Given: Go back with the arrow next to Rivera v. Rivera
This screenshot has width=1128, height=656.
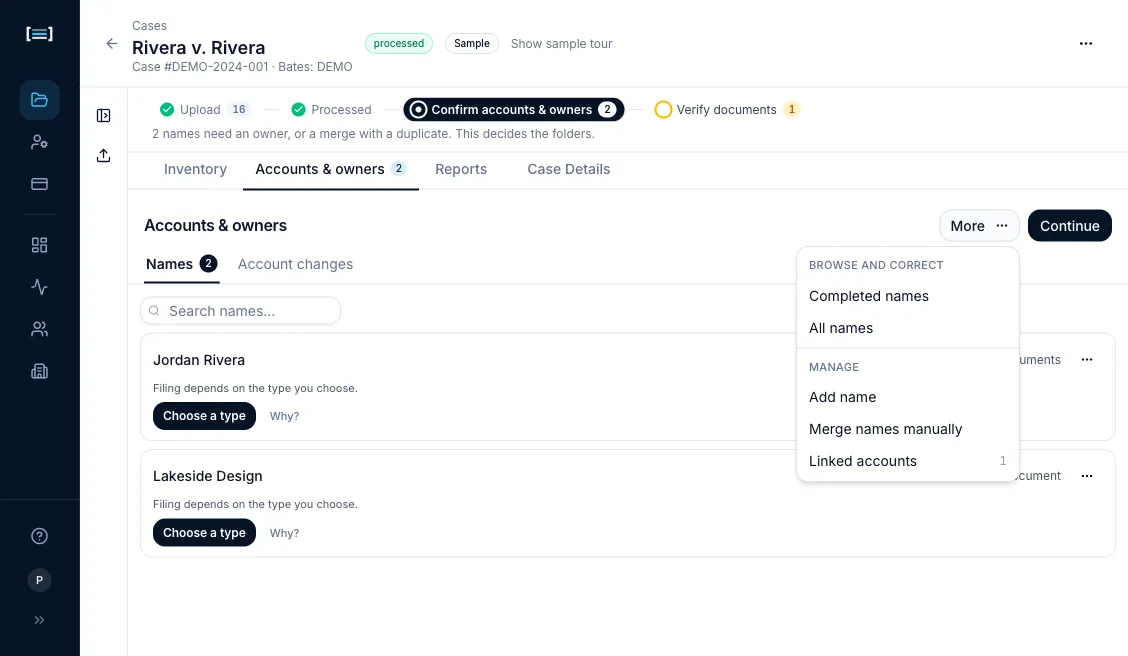Looking at the screenshot, I should (x=112, y=44).
